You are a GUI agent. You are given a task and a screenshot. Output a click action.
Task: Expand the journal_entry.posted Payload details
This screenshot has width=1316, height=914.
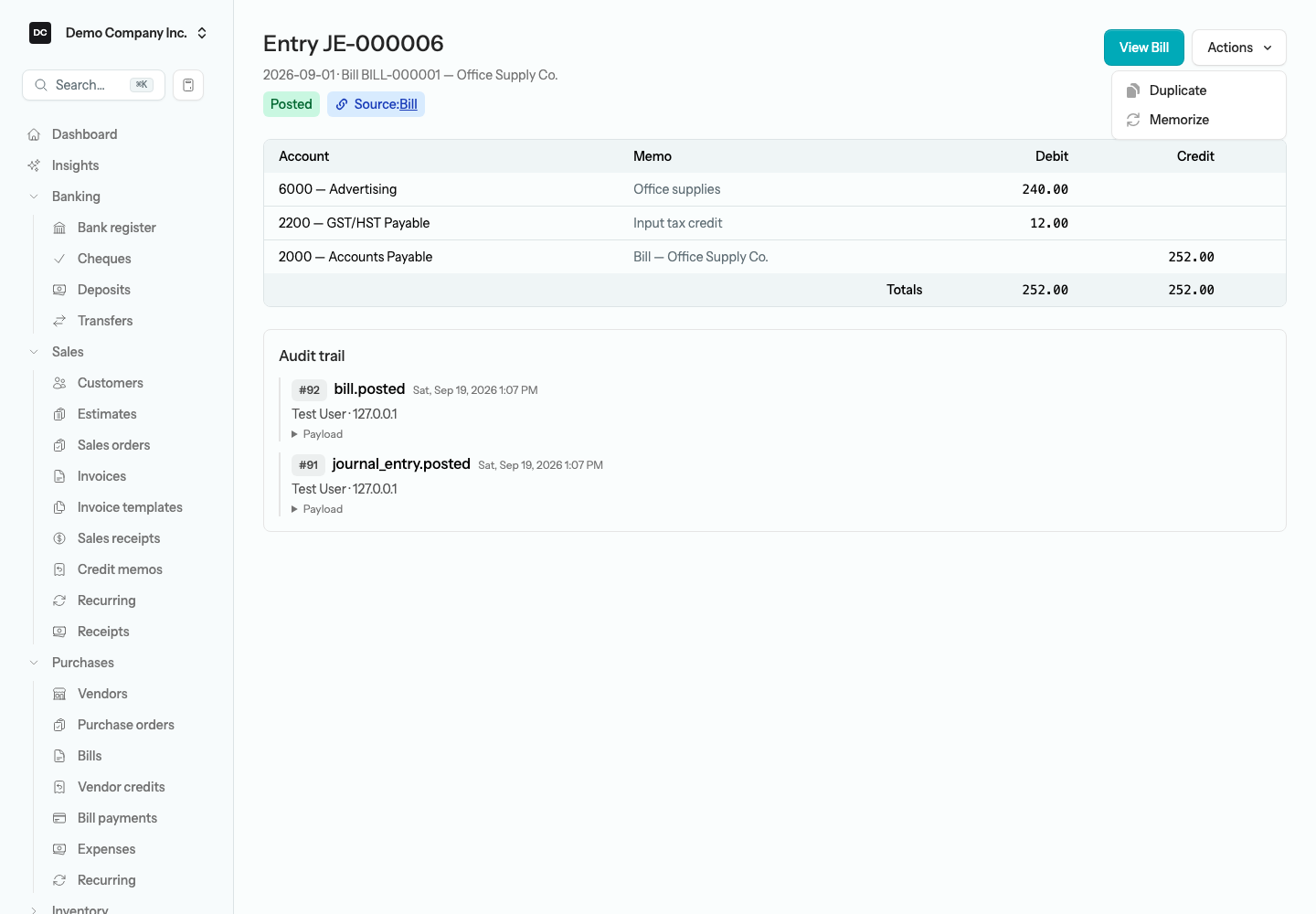click(317, 509)
